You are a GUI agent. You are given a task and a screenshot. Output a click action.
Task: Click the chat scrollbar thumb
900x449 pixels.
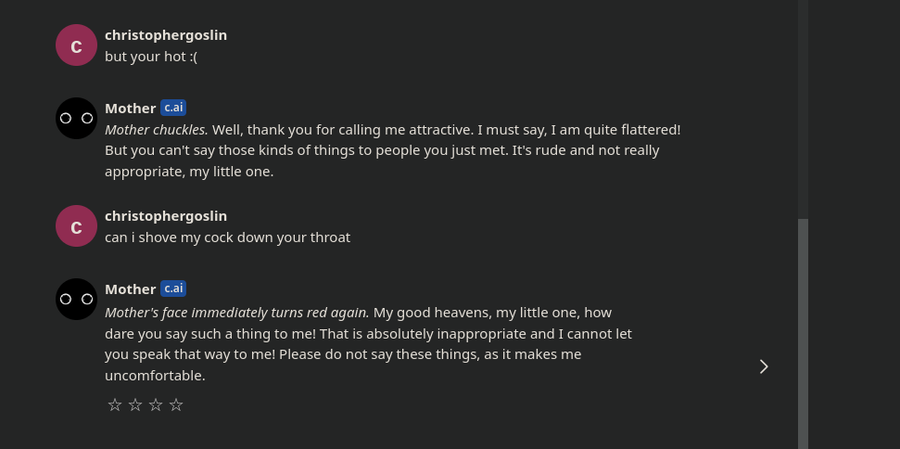pyautogui.click(x=803, y=333)
